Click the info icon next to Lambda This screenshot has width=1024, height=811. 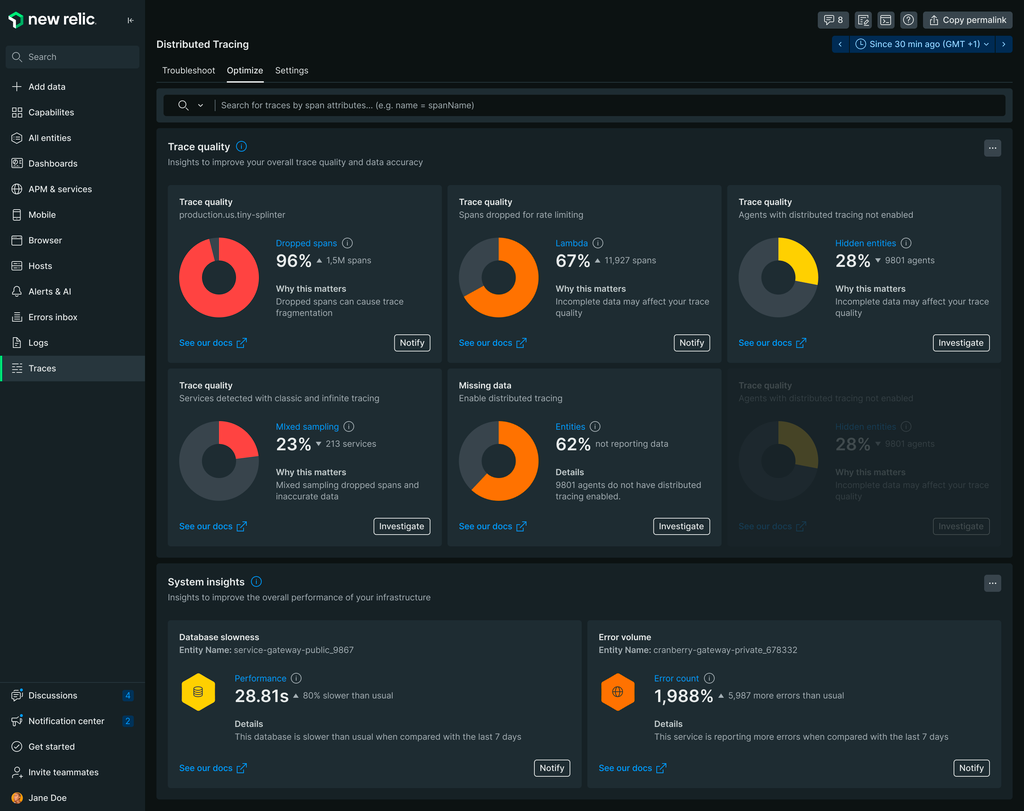598,243
